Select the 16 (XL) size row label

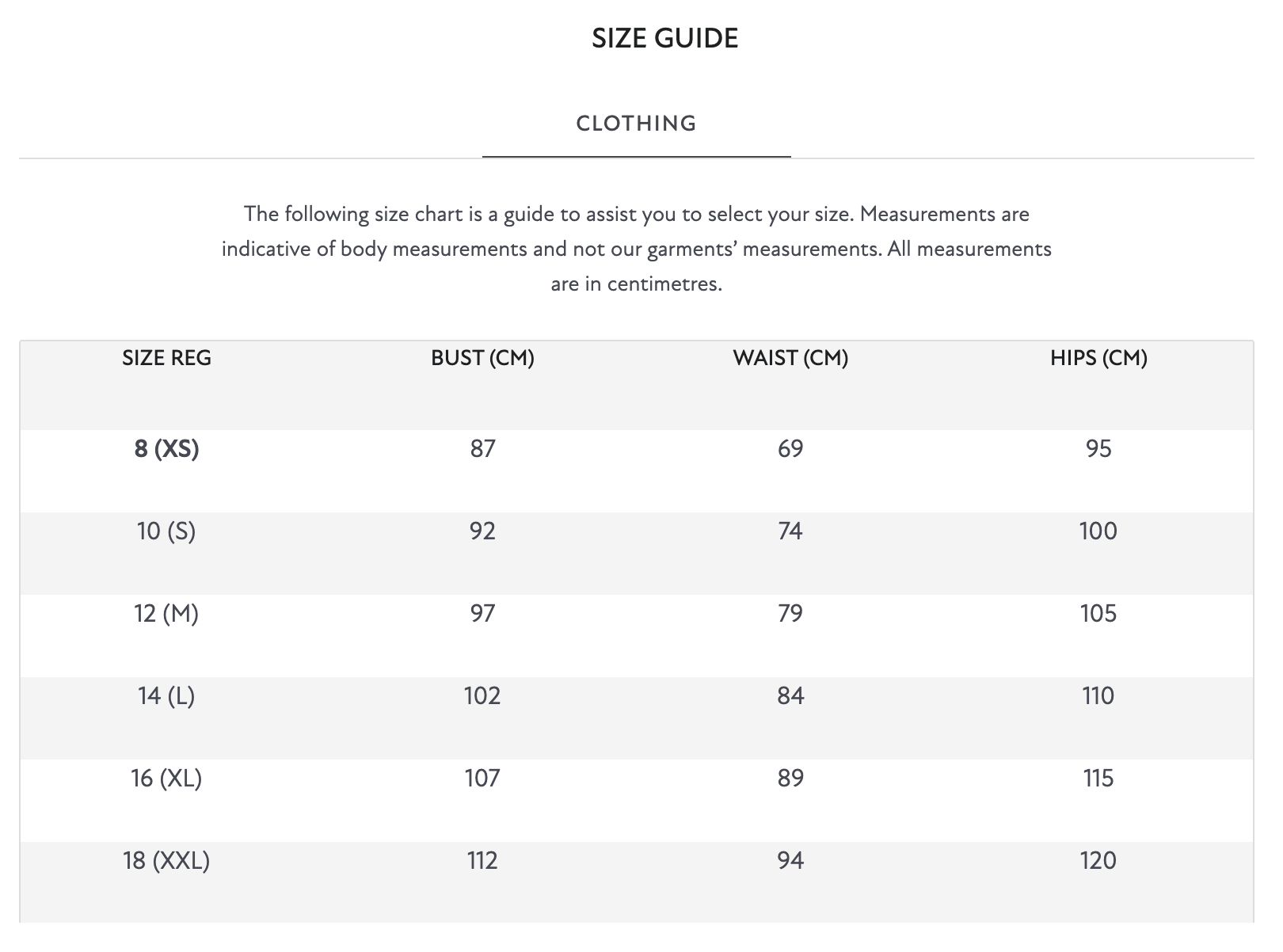pyautogui.click(x=166, y=779)
